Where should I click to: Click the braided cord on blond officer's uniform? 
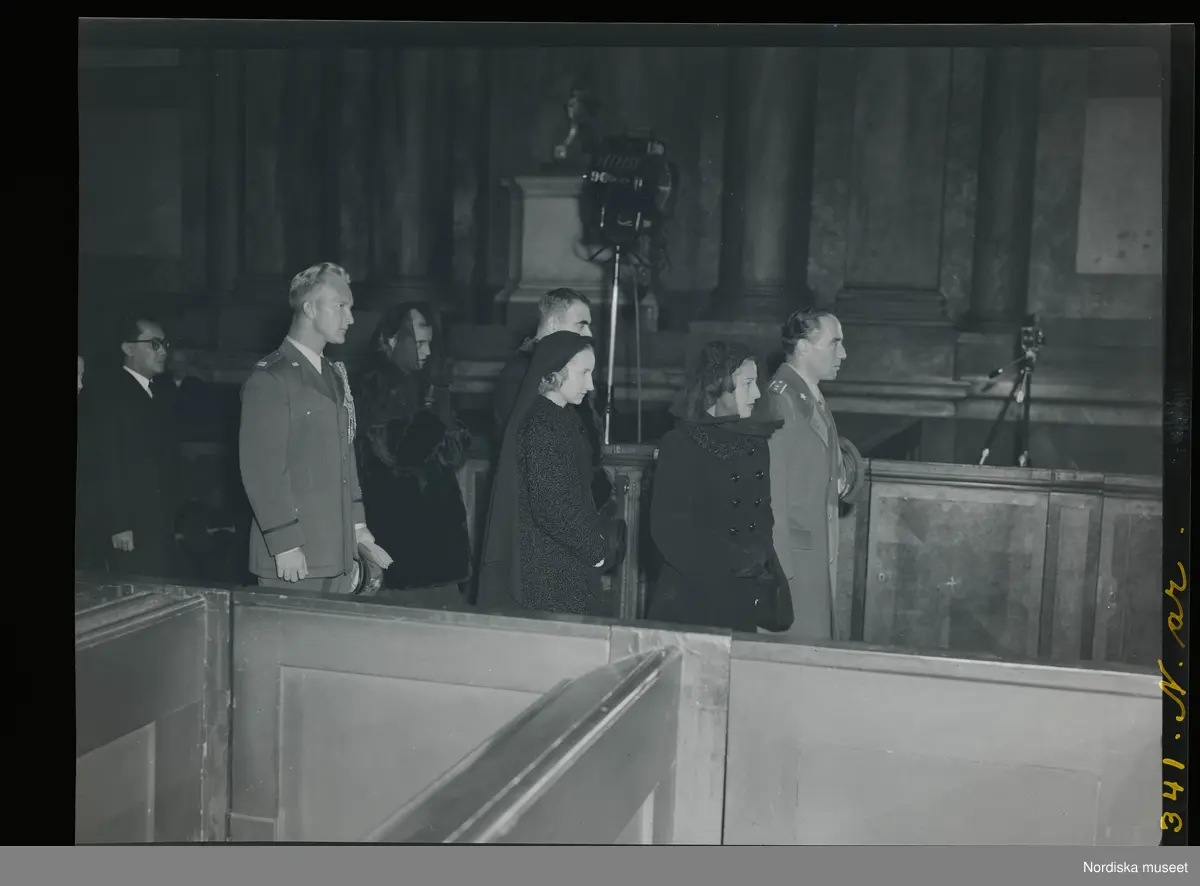tap(345, 400)
